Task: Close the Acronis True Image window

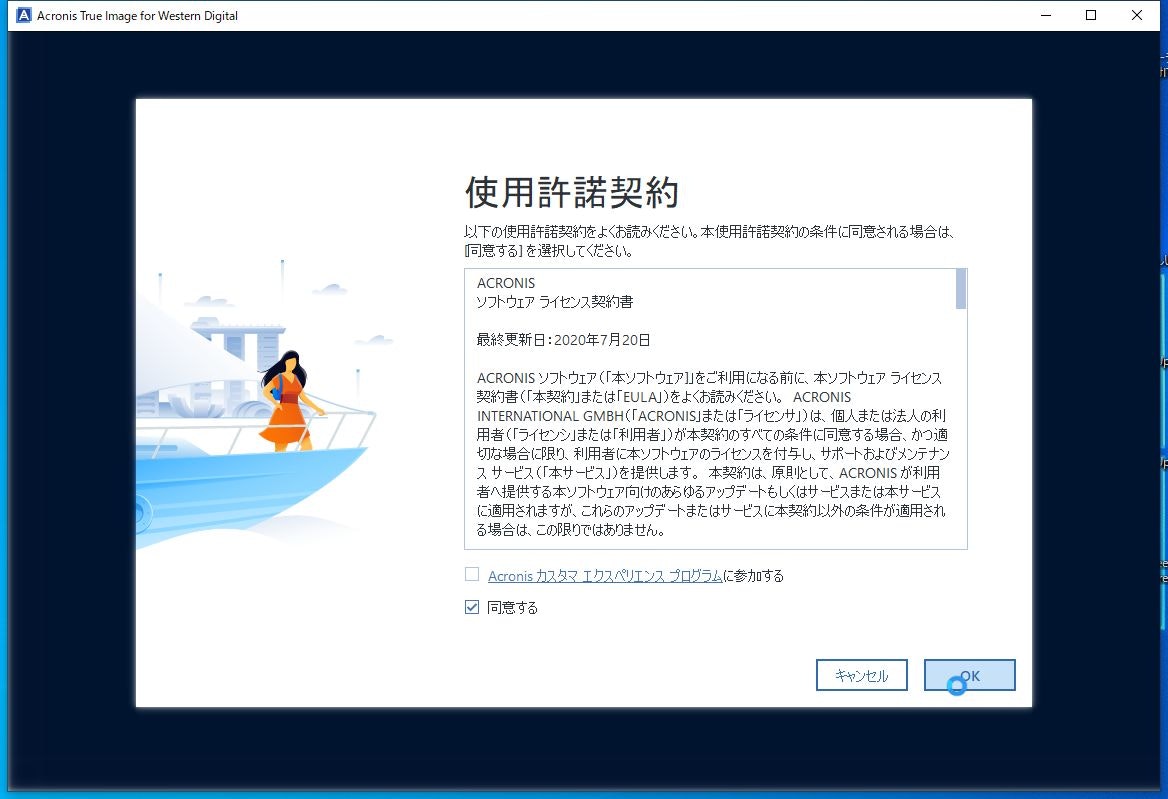Action: (1137, 15)
